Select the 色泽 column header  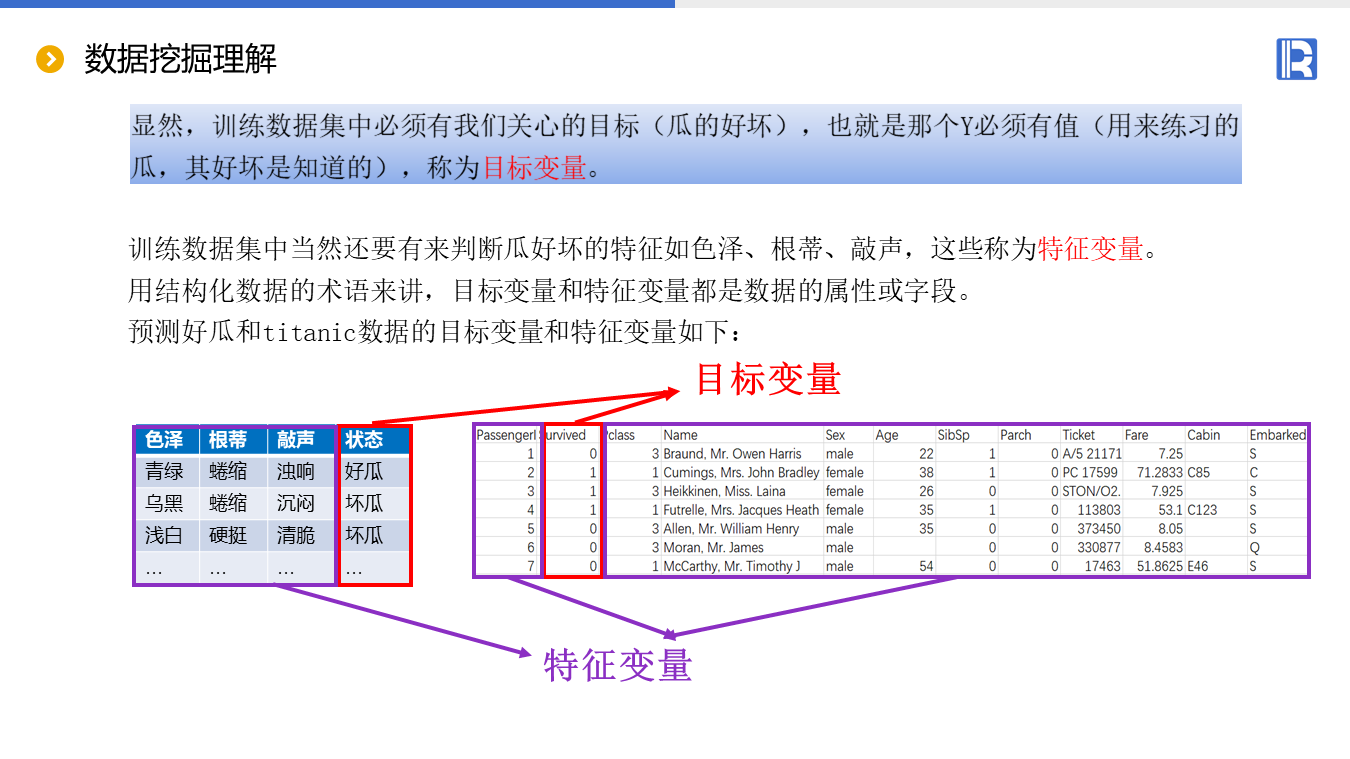pos(164,439)
